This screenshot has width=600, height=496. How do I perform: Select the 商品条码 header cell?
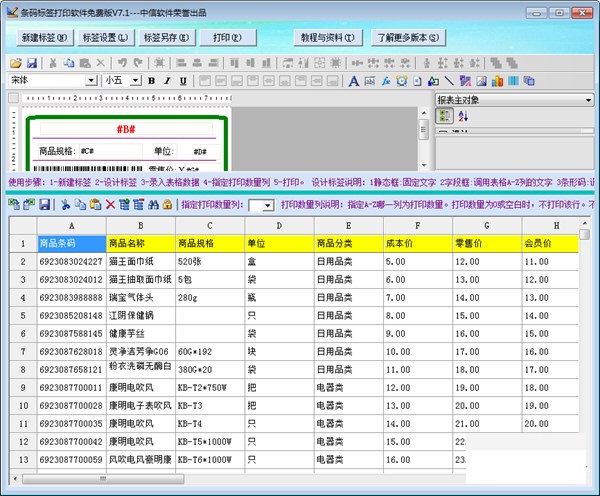pos(70,243)
